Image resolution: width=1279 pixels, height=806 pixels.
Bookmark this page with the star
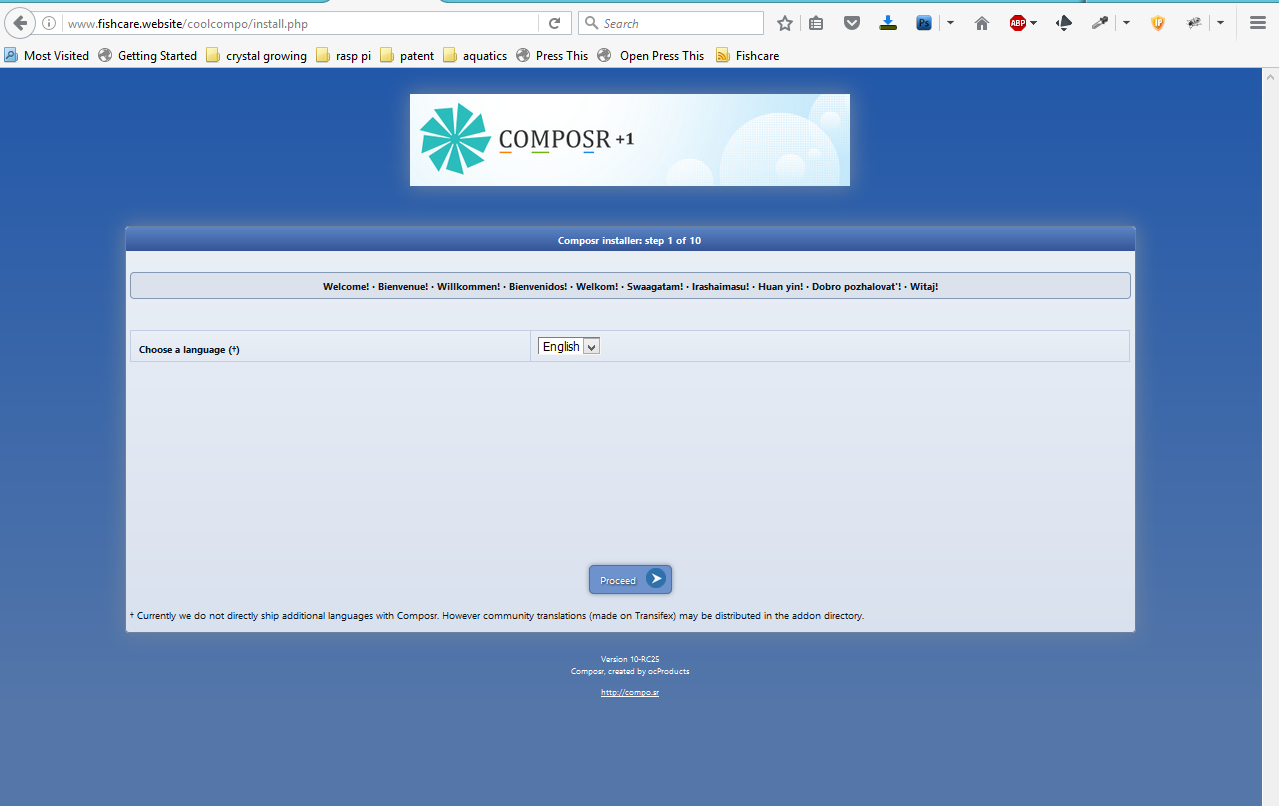click(785, 23)
